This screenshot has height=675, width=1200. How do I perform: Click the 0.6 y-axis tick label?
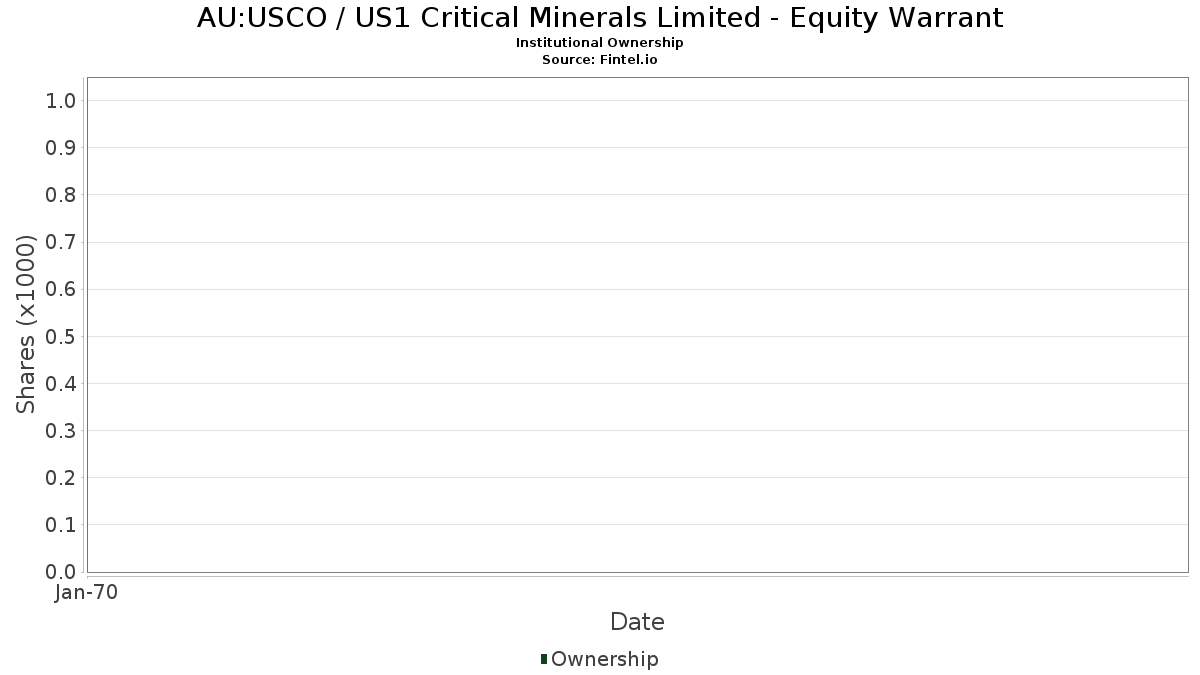[x=62, y=289]
